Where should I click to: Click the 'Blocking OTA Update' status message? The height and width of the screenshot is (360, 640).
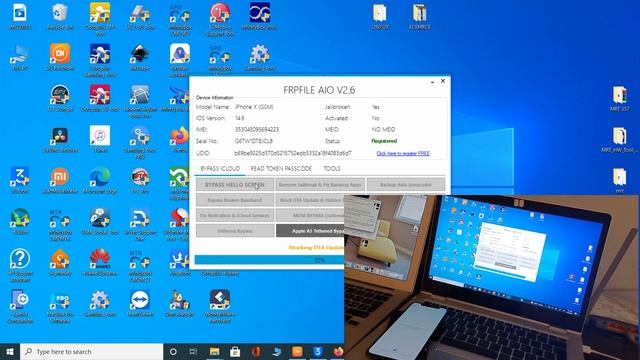coord(316,248)
